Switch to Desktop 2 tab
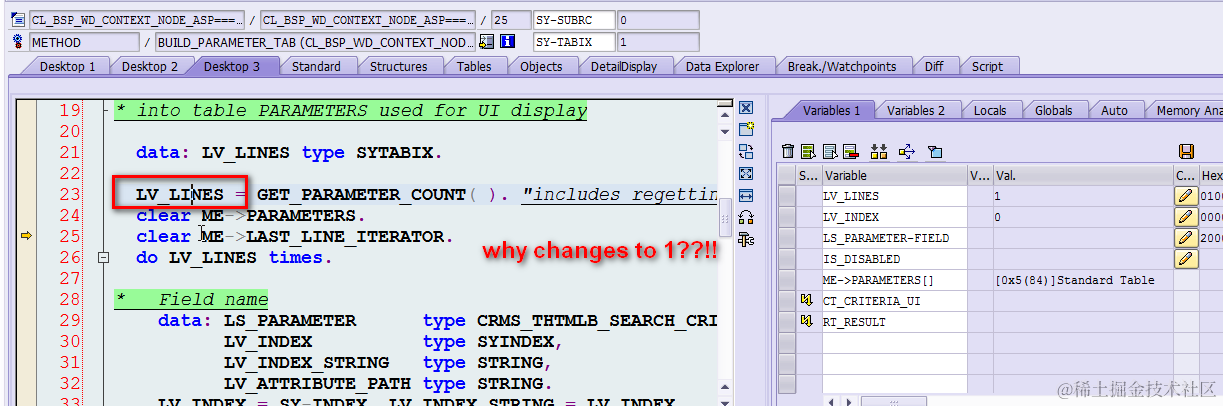 tap(150, 66)
